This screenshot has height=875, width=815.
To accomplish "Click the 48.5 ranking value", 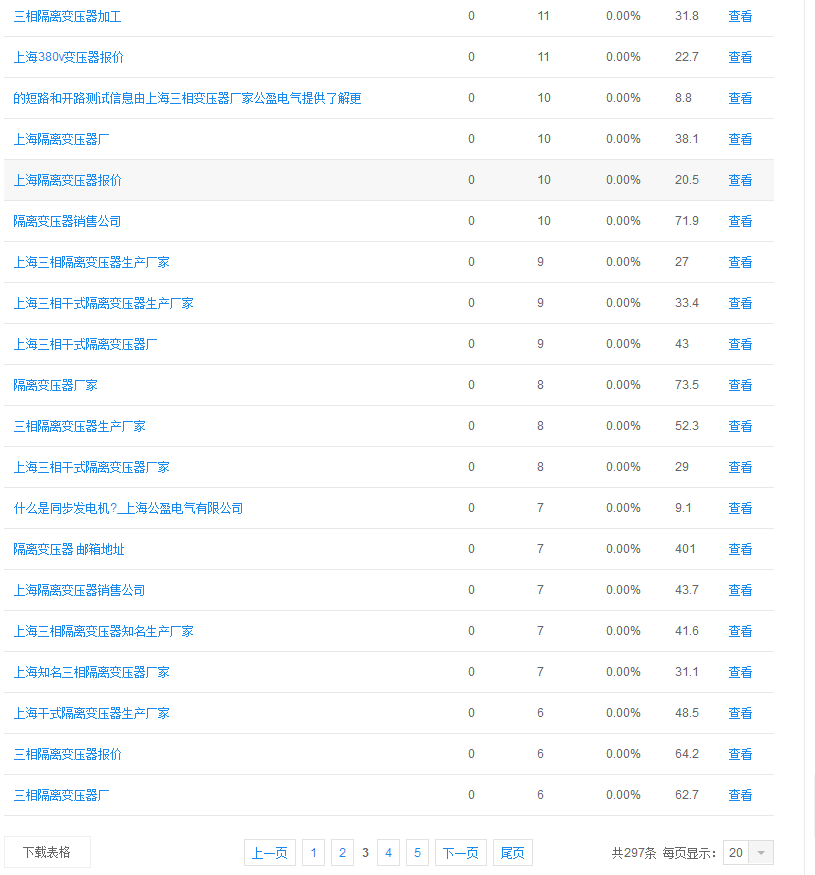I will click(x=687, y=713).
